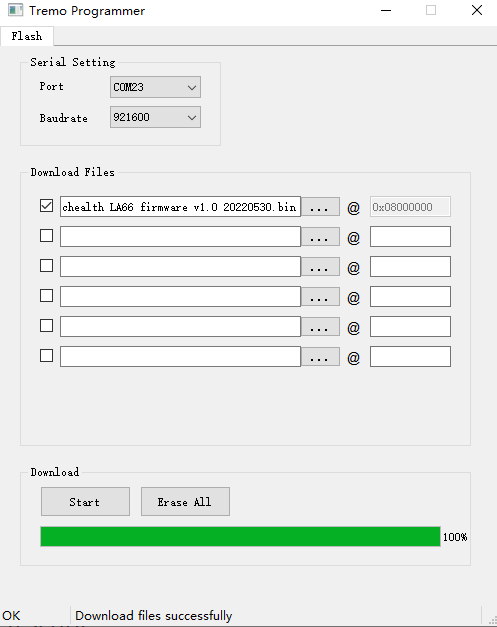Switch to the Flash tab

coord(27,36)
